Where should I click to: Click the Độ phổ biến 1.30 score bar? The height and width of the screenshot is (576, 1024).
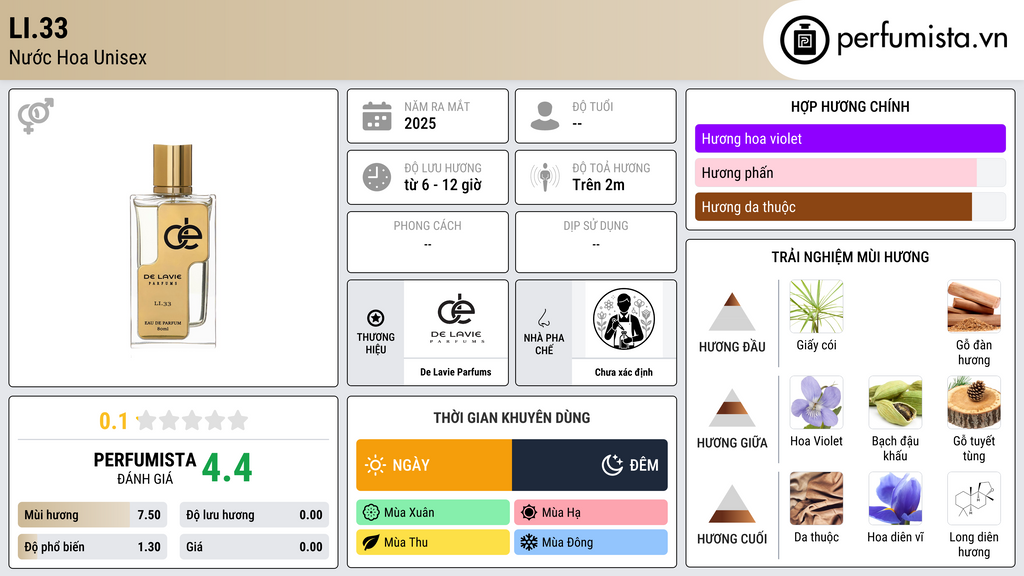tap(92, 547)
